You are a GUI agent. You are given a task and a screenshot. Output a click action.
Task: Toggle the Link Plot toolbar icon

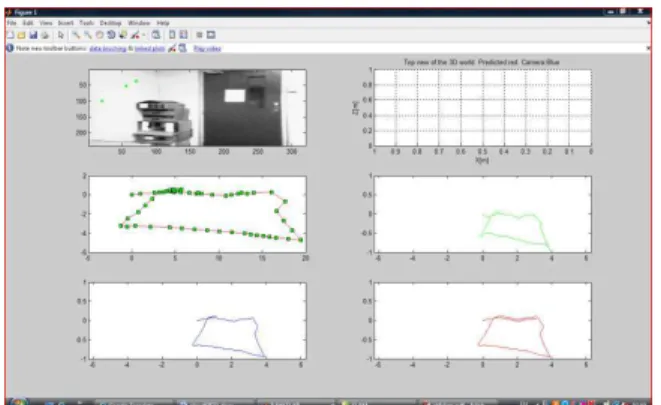coord(156,35)
